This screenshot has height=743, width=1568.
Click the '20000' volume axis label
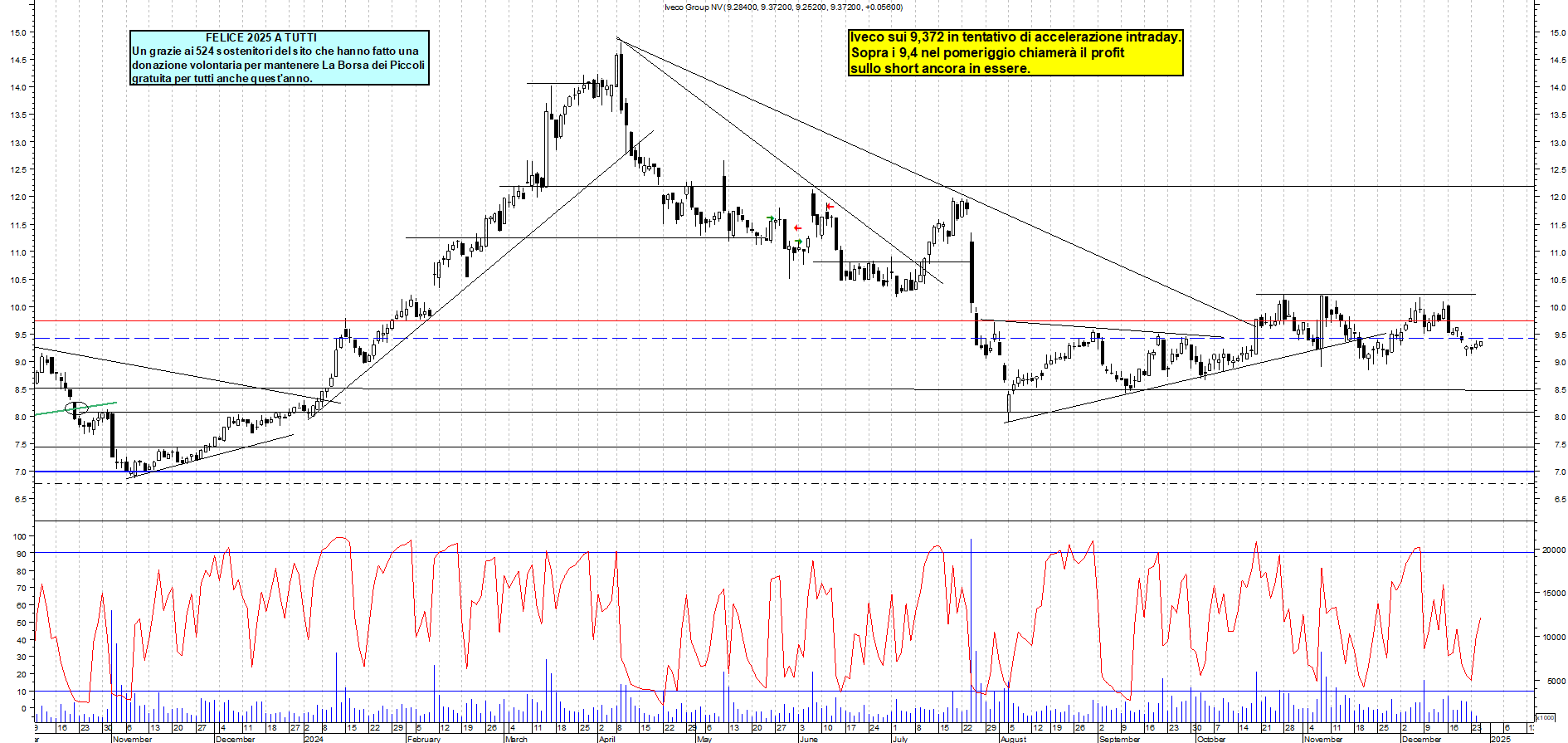tap(1553, 550)
